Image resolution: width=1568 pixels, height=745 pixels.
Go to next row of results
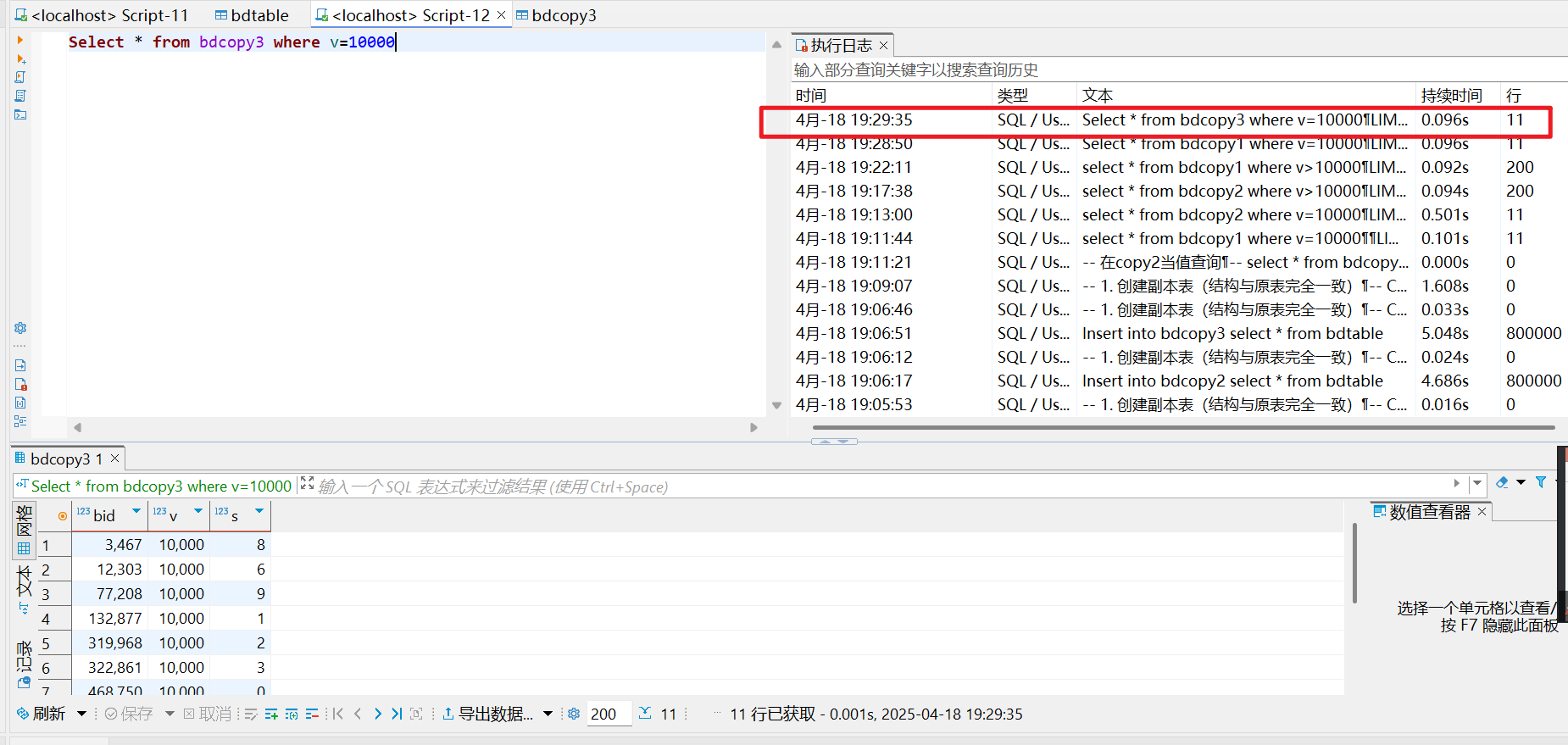coord(377,714)
